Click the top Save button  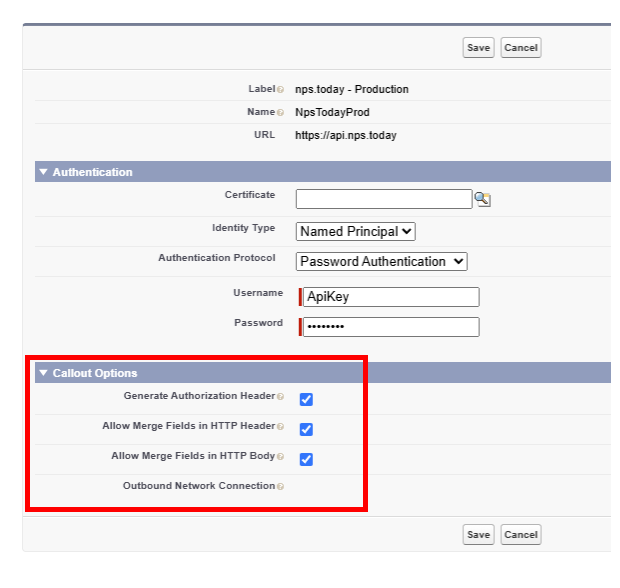pos(478,48)
